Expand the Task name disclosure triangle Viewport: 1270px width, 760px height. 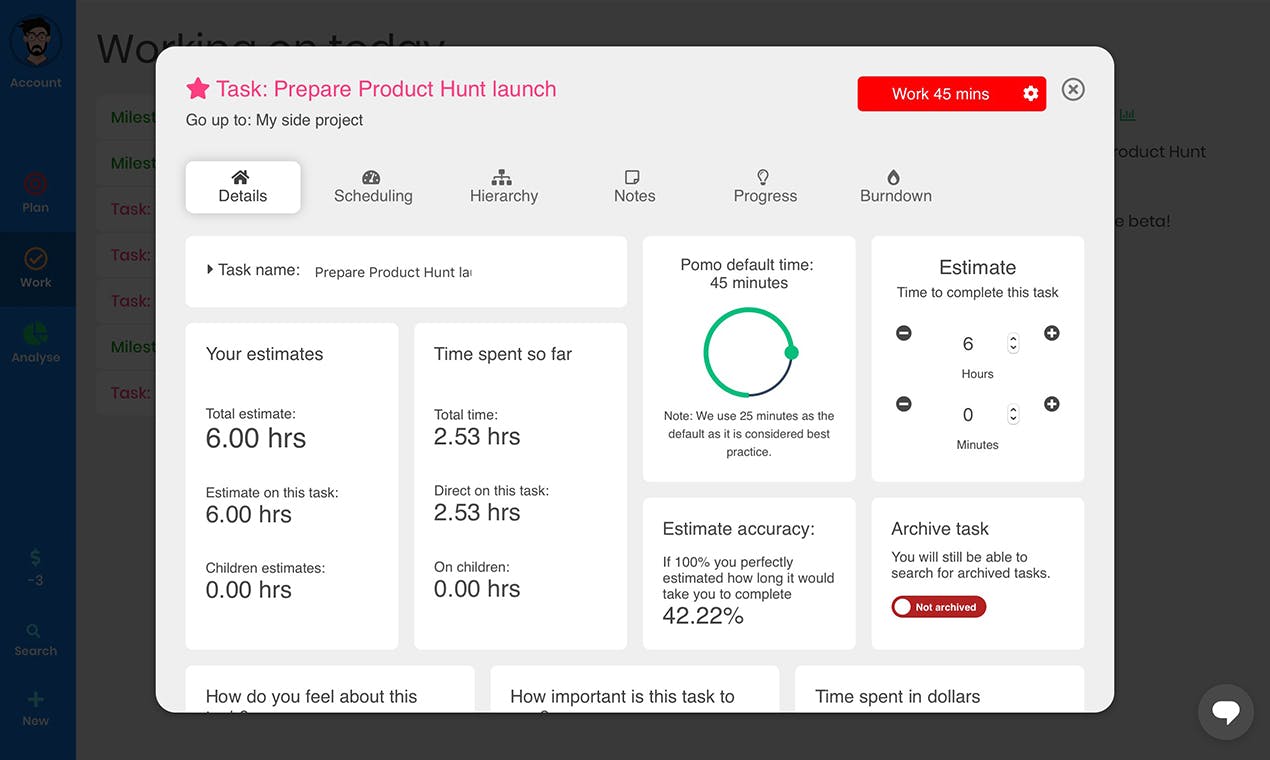click(x=210, y=269)
